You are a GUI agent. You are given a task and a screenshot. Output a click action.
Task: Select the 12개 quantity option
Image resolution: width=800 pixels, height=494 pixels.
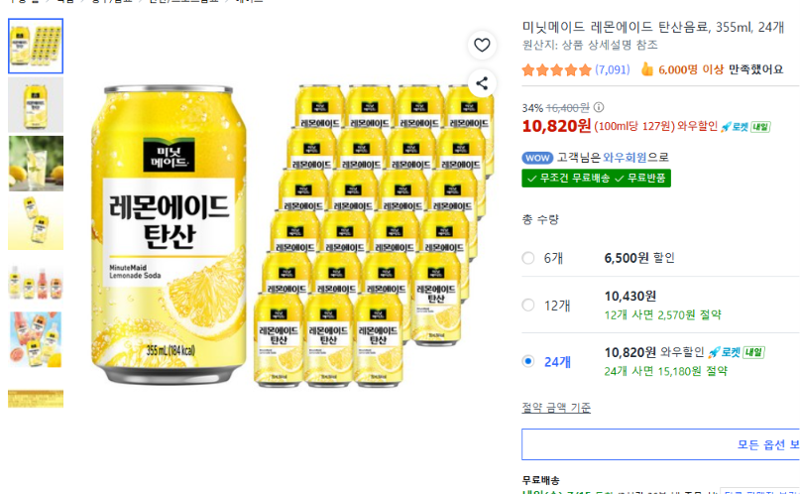(x=528, y=305)
